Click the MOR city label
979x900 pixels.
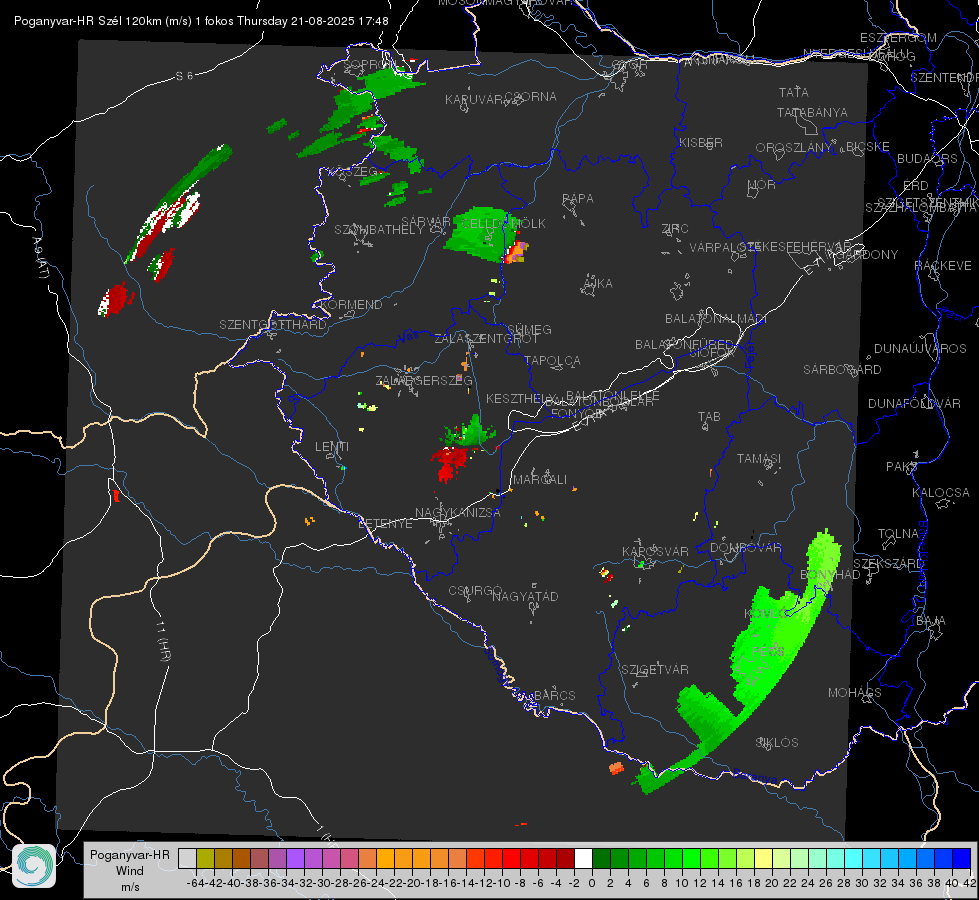[x=762, y=184]
